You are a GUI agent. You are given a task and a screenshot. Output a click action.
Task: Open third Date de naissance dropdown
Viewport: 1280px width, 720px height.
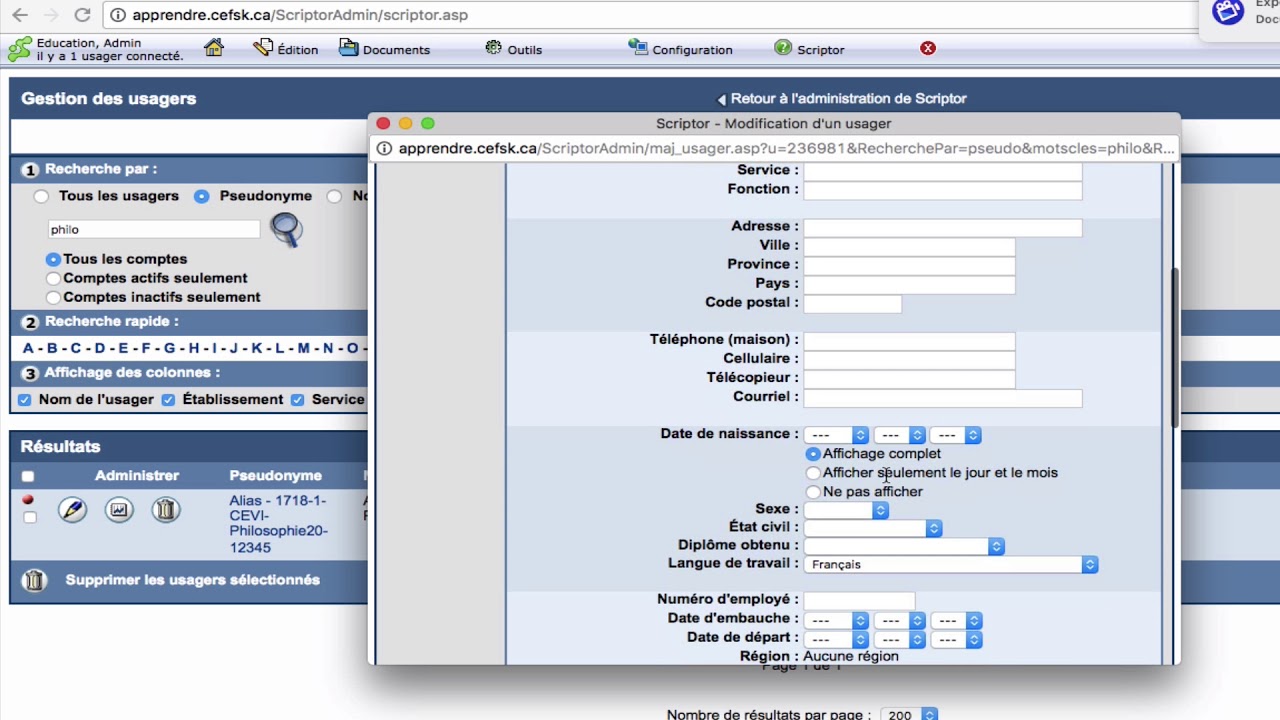[x=955, y=435]
